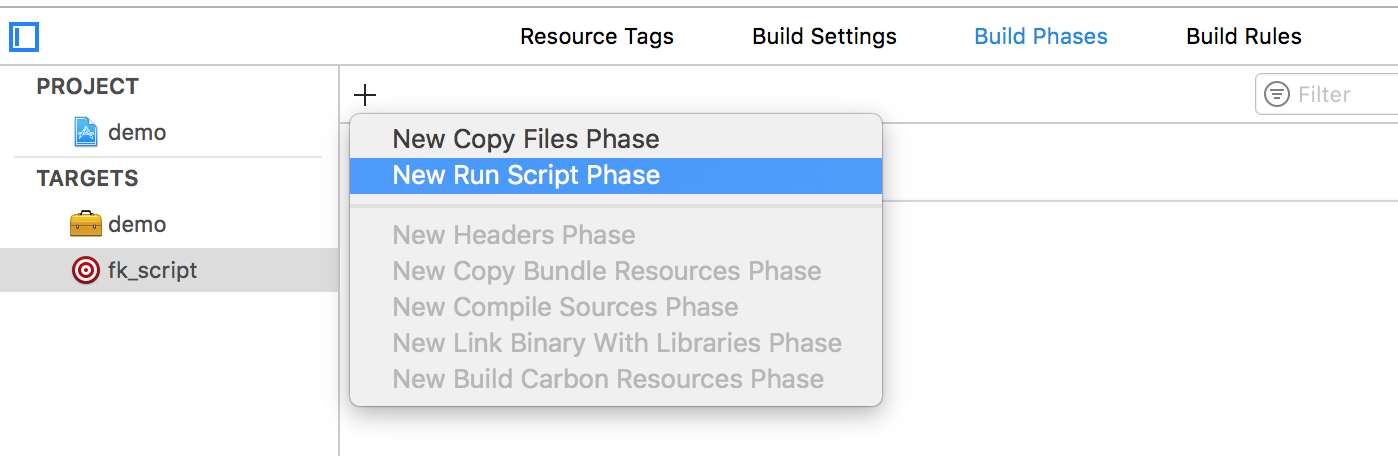Click the demo target toolbox icon
Screen dimensions: 1398x456
[86, 224]
